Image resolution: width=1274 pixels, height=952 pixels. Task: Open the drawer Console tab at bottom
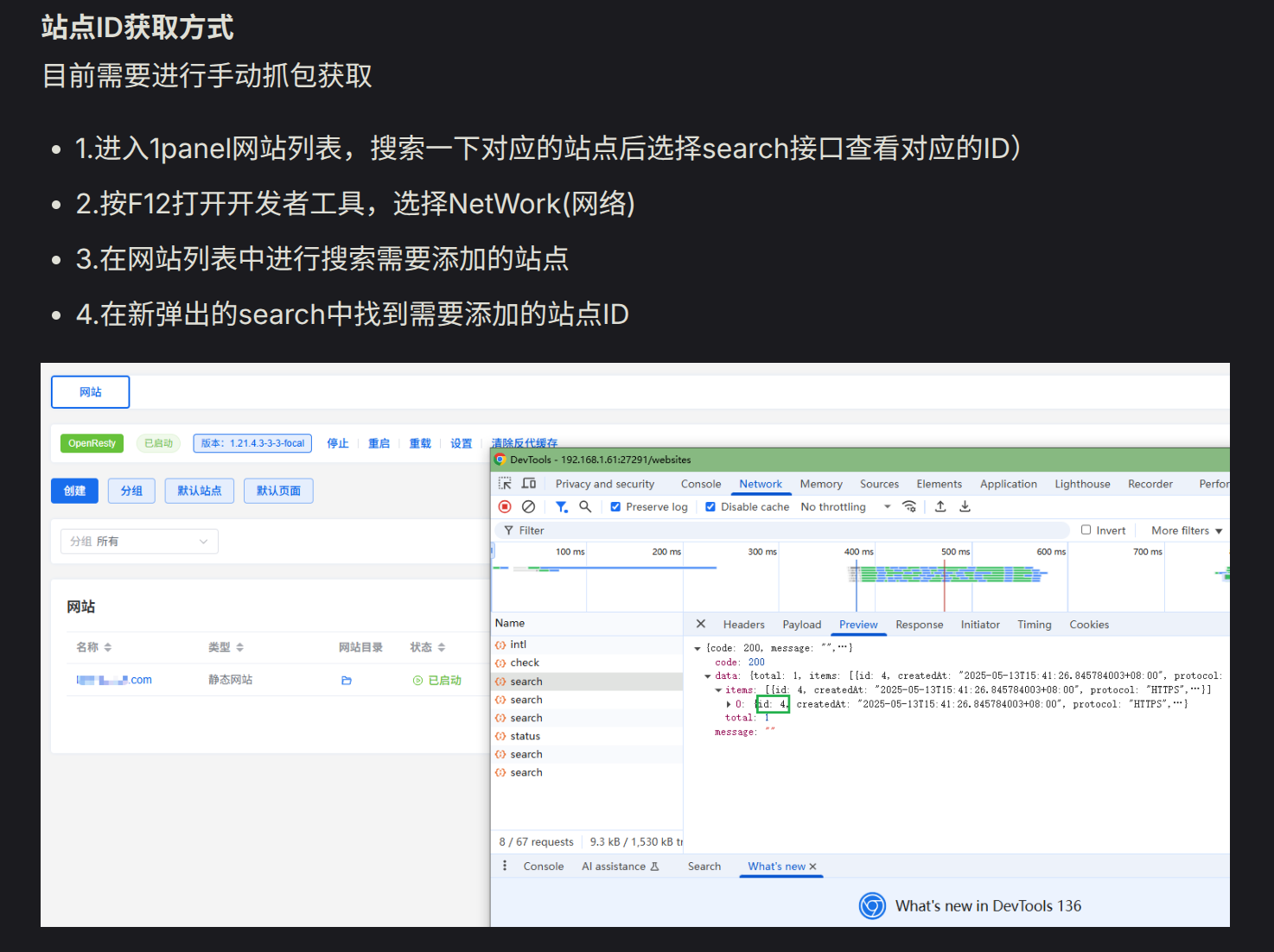tap(544, 866)
